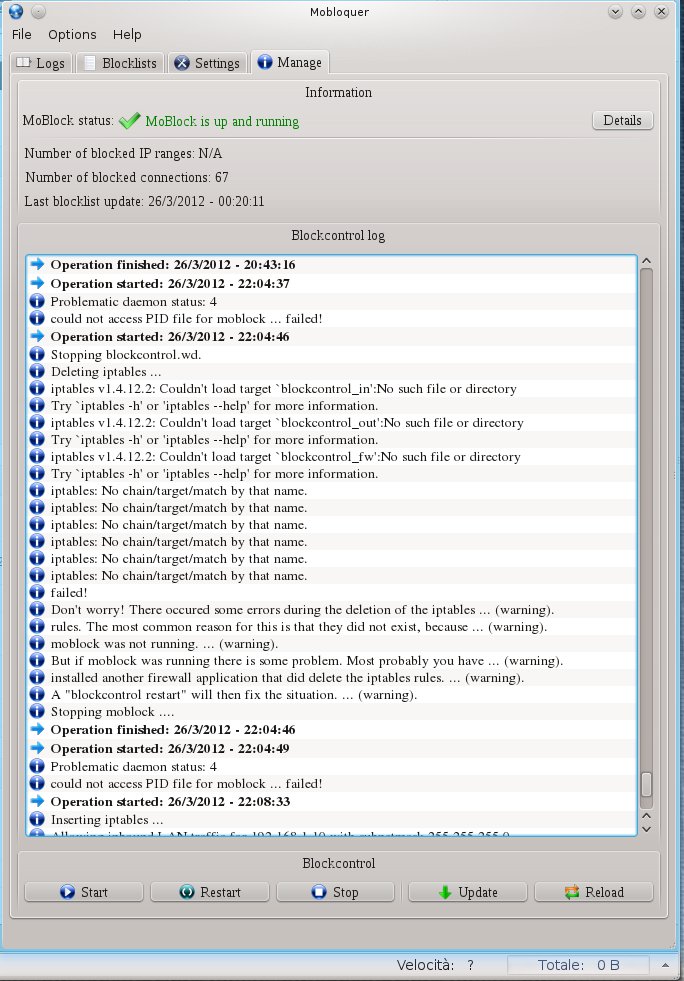Click arrow icon of Operation started 22:04:46
The height and width of the screenshot is (981, 684).
pyautogui.click(x=37, y=335)
